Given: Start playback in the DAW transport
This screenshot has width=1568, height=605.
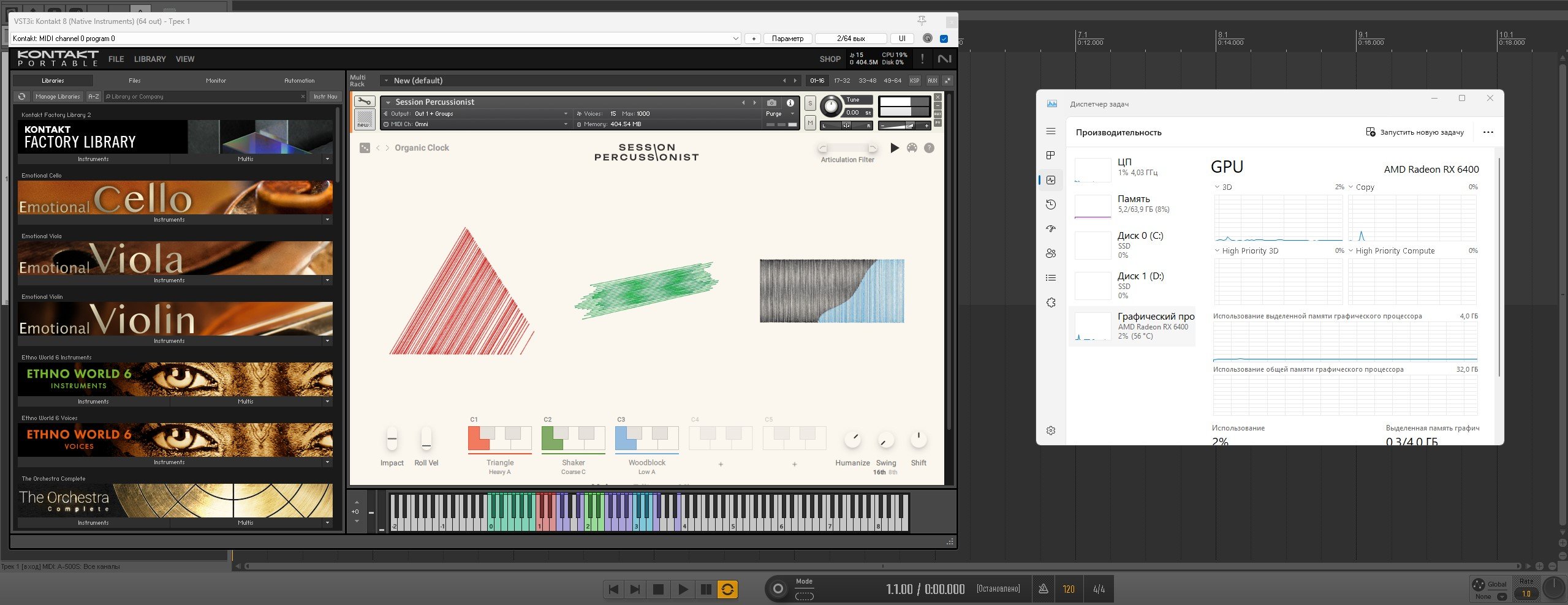Looking at the screenshot, I should (683, 589).
